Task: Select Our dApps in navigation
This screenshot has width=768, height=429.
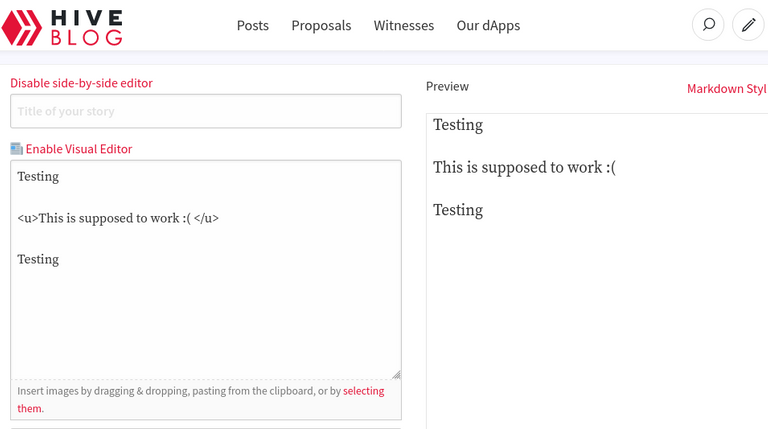Action: click(x=488, y=25)
